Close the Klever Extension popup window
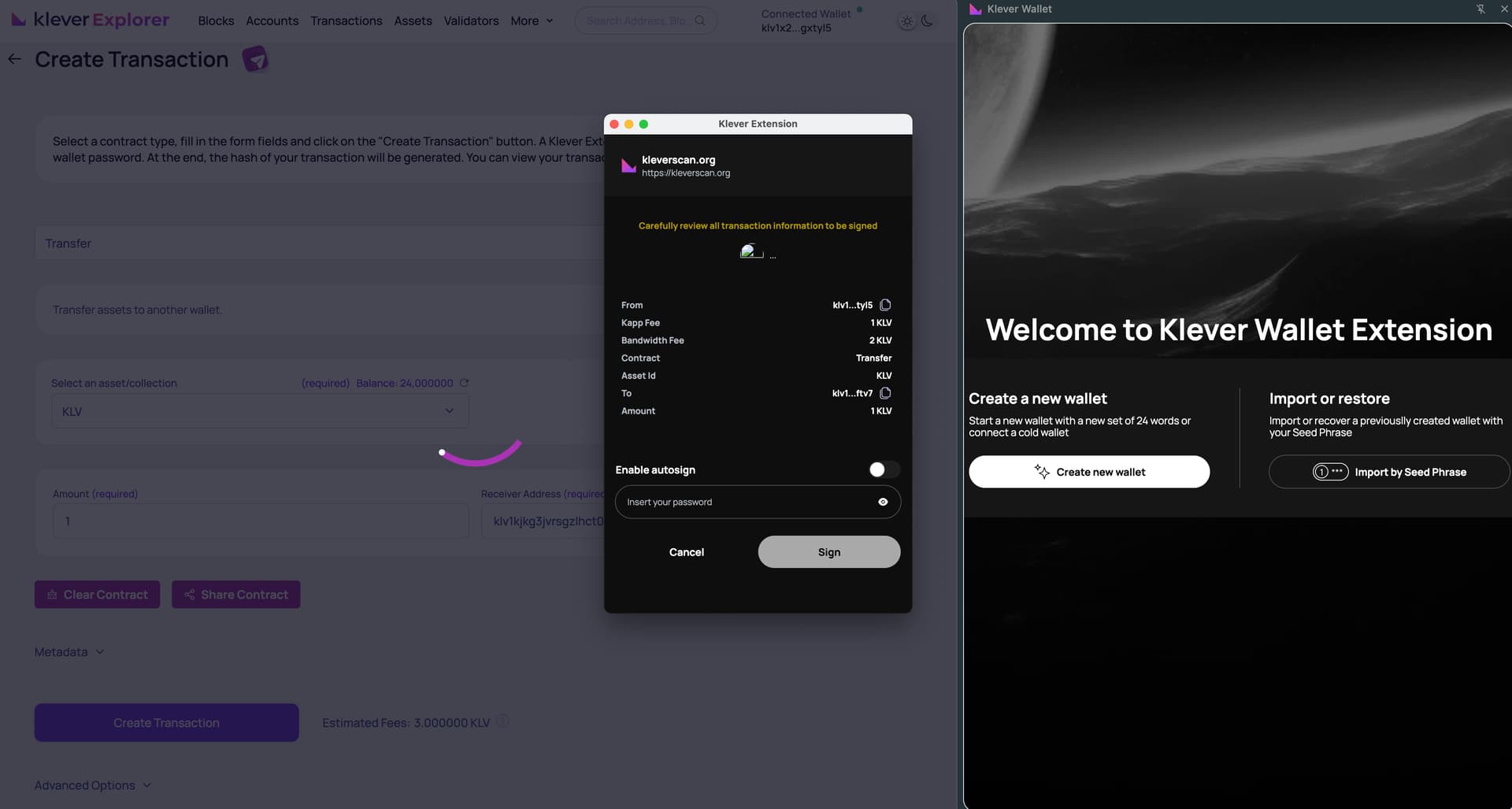 [x=614, y=124]
